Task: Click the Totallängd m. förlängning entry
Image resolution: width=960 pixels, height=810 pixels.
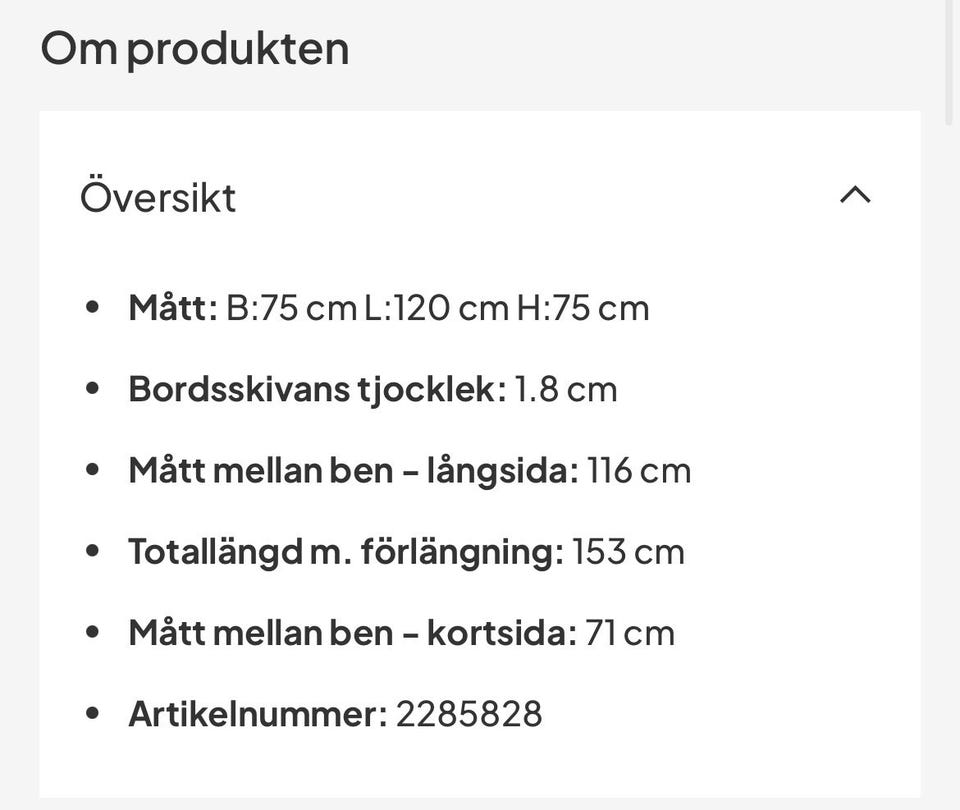Action: [405, 550]
